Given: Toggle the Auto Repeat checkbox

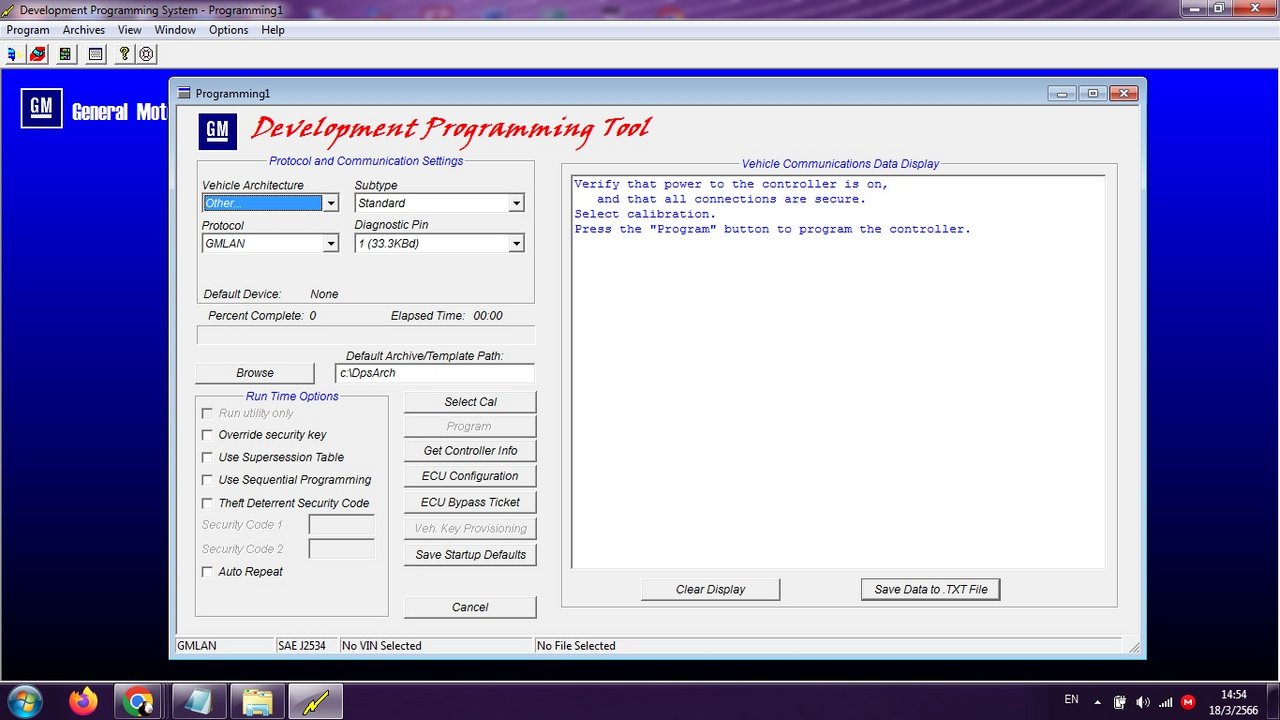Looking at the screenshot, I should [208, 572].
